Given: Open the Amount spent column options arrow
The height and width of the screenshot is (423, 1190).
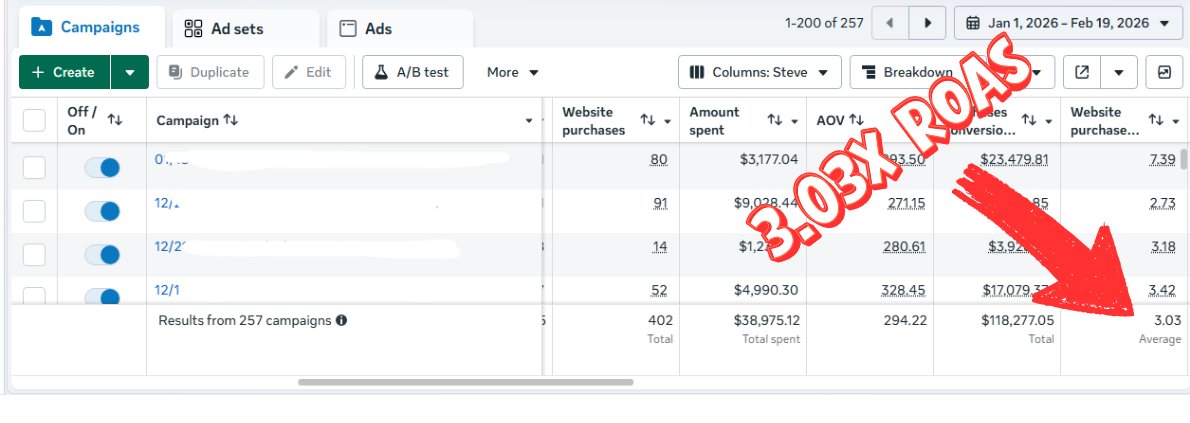Looking at the screenshot, I should point(795,121).
